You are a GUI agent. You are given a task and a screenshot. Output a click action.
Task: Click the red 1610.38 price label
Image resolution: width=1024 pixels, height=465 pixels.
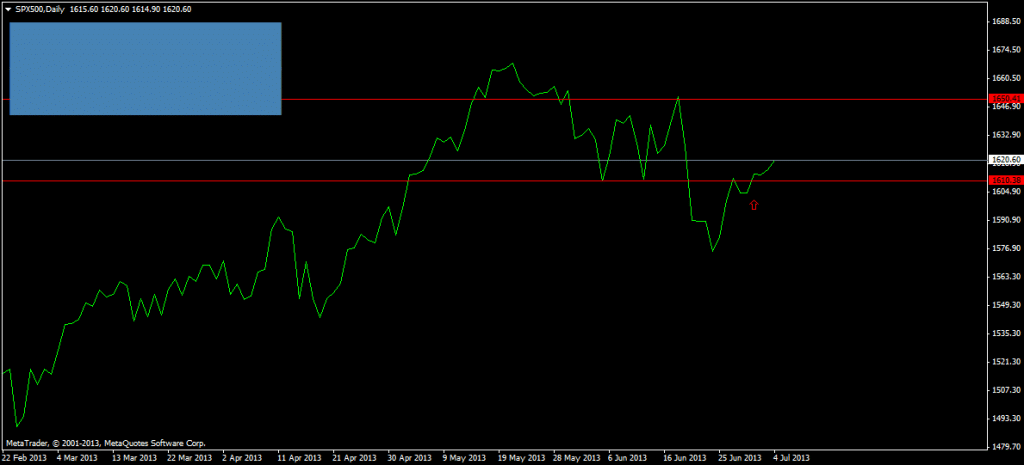pyautogui.click(x=1006, y=180)
